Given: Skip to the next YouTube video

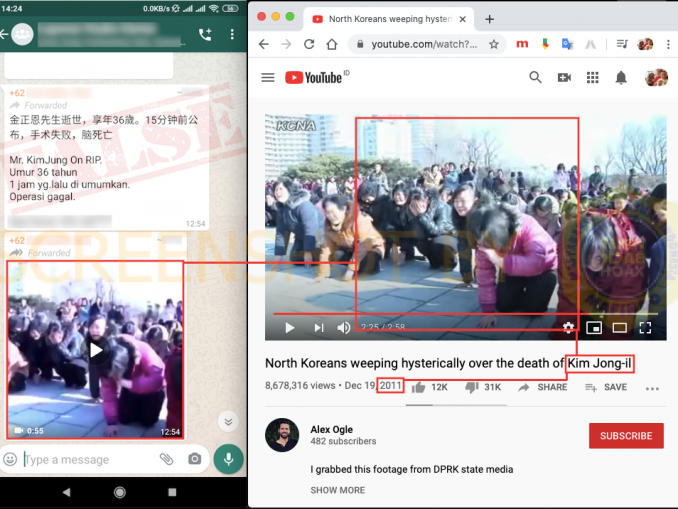Looking at the screenshot, I should click(319, 328).
